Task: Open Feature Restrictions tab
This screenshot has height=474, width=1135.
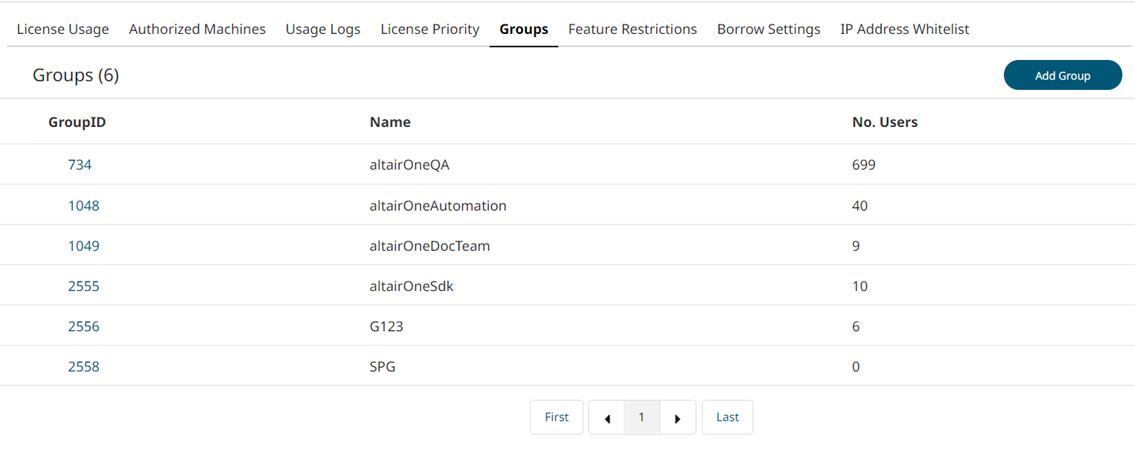Action: click(x=632, y=29)
